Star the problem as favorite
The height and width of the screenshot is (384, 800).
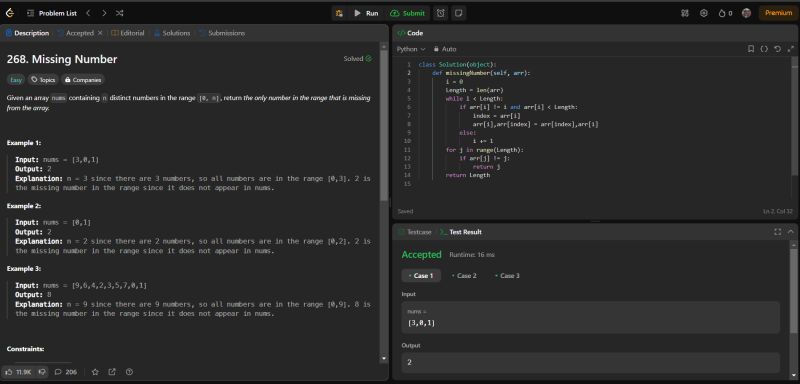tap(95, 372)
